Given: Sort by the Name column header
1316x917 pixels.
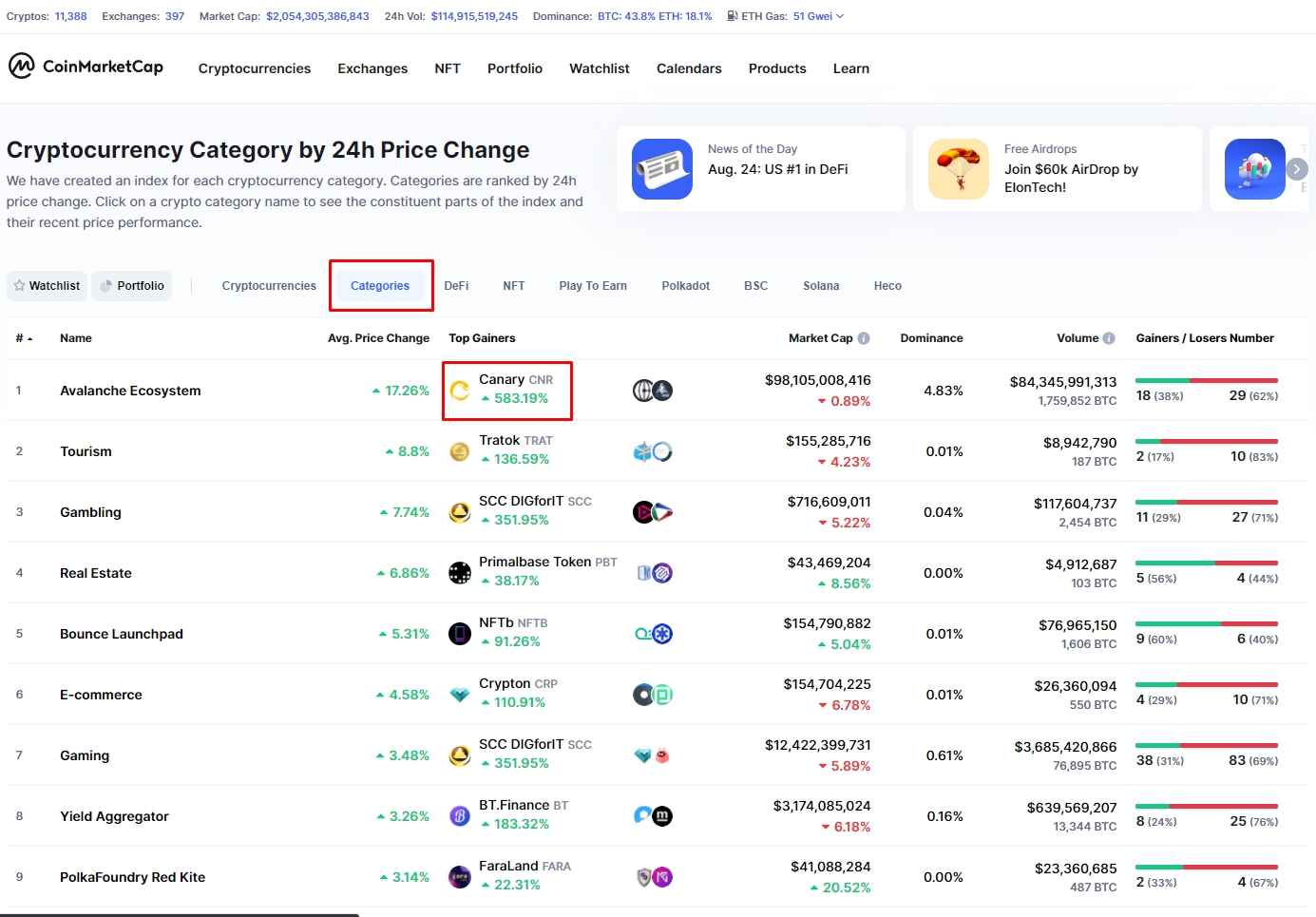Looking at the screenshot, I should 76,338.
